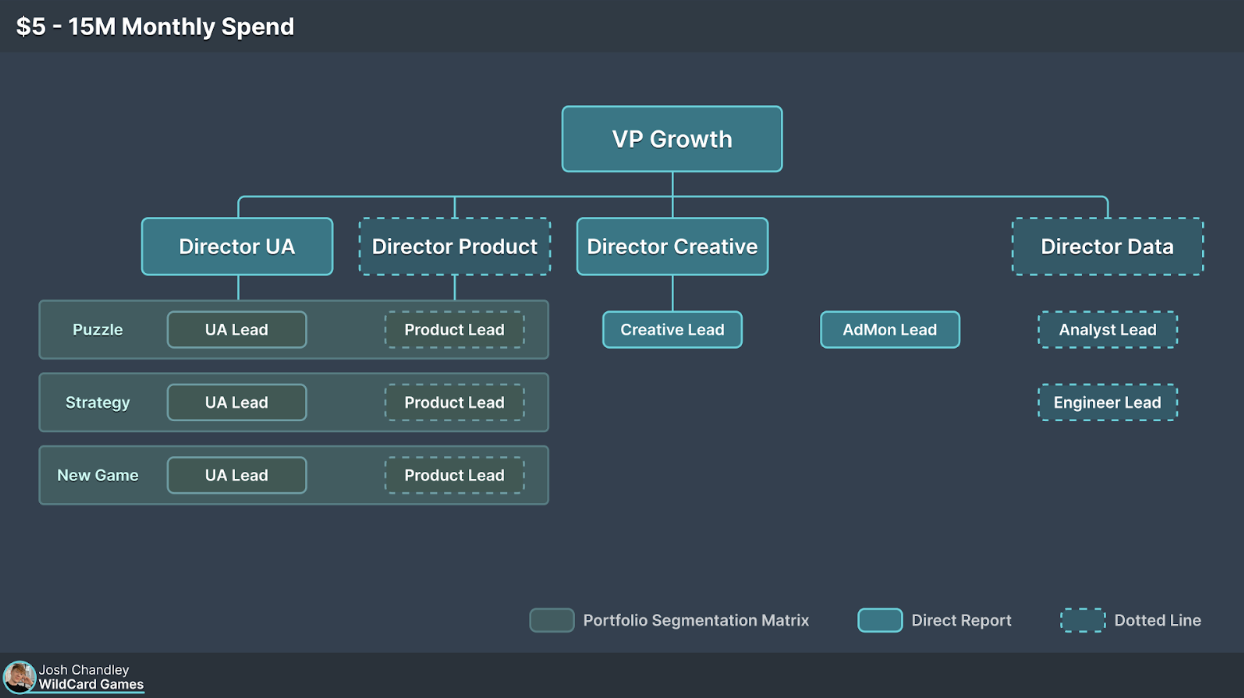Screen dimensions: 1244x698
Task: Click the Dotted Line legend swatch
Action: pos(1083,620)
